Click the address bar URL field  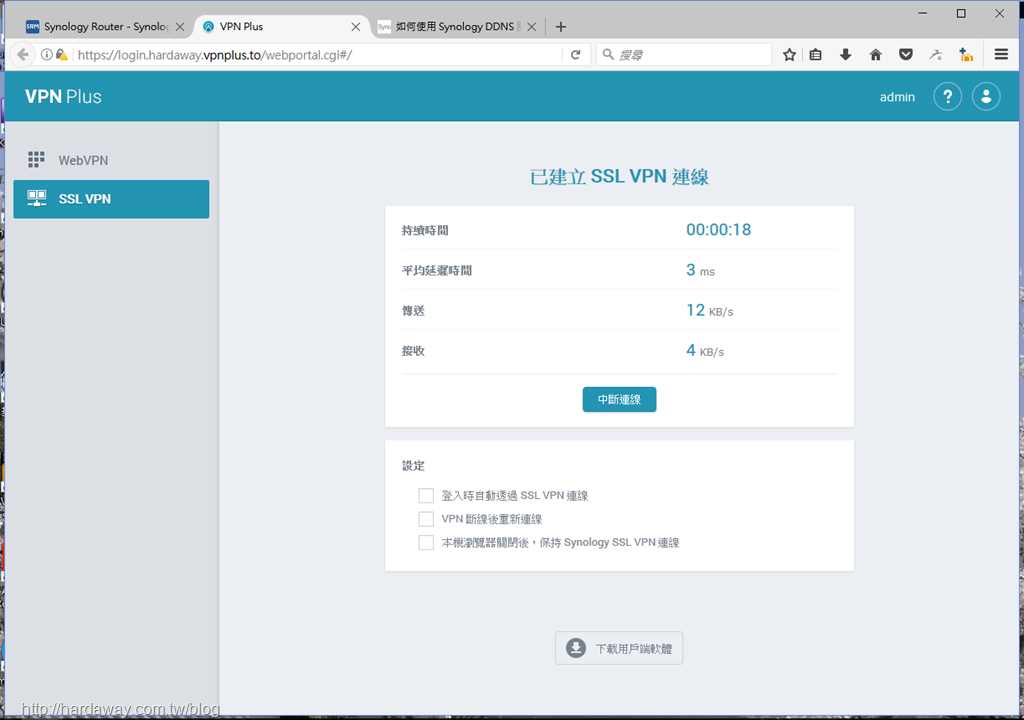(x=317, y=55)
